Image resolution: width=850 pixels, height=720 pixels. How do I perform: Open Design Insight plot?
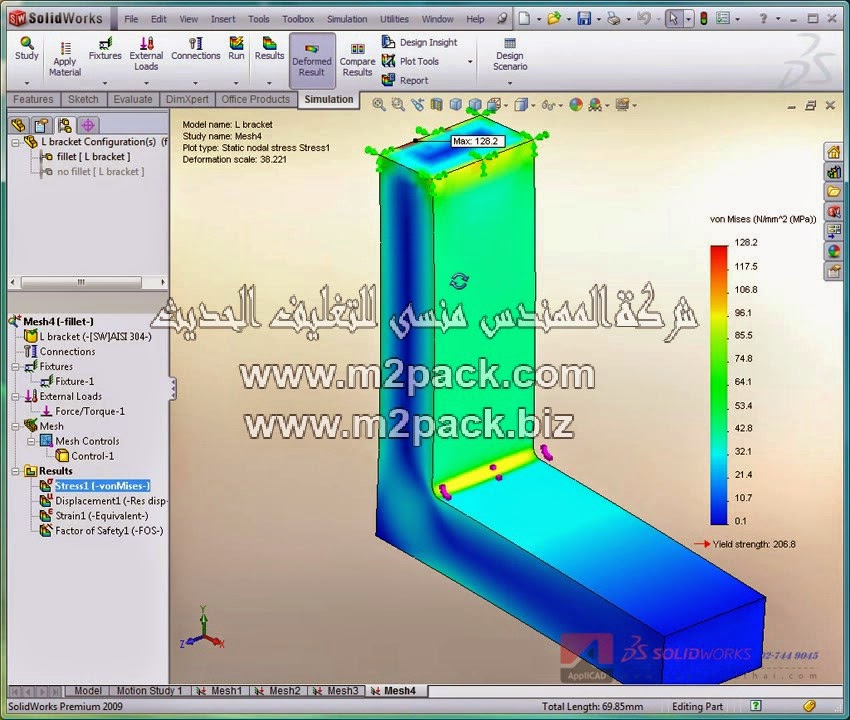[x=420, y=42]
